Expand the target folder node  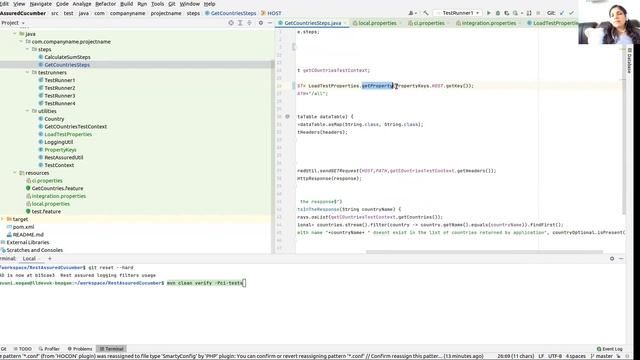2,219
